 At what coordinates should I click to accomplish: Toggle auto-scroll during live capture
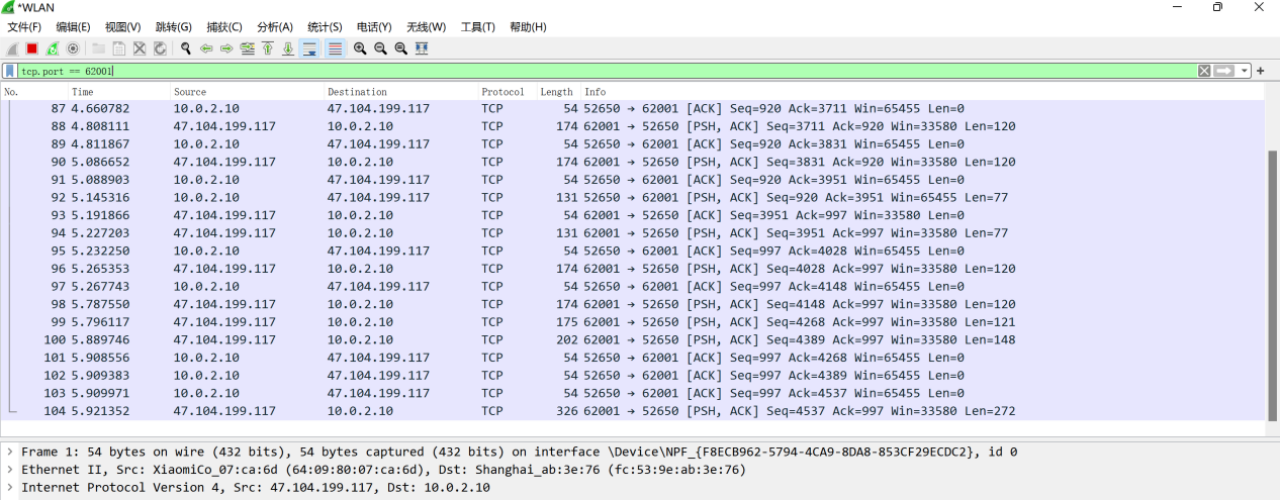309,48
